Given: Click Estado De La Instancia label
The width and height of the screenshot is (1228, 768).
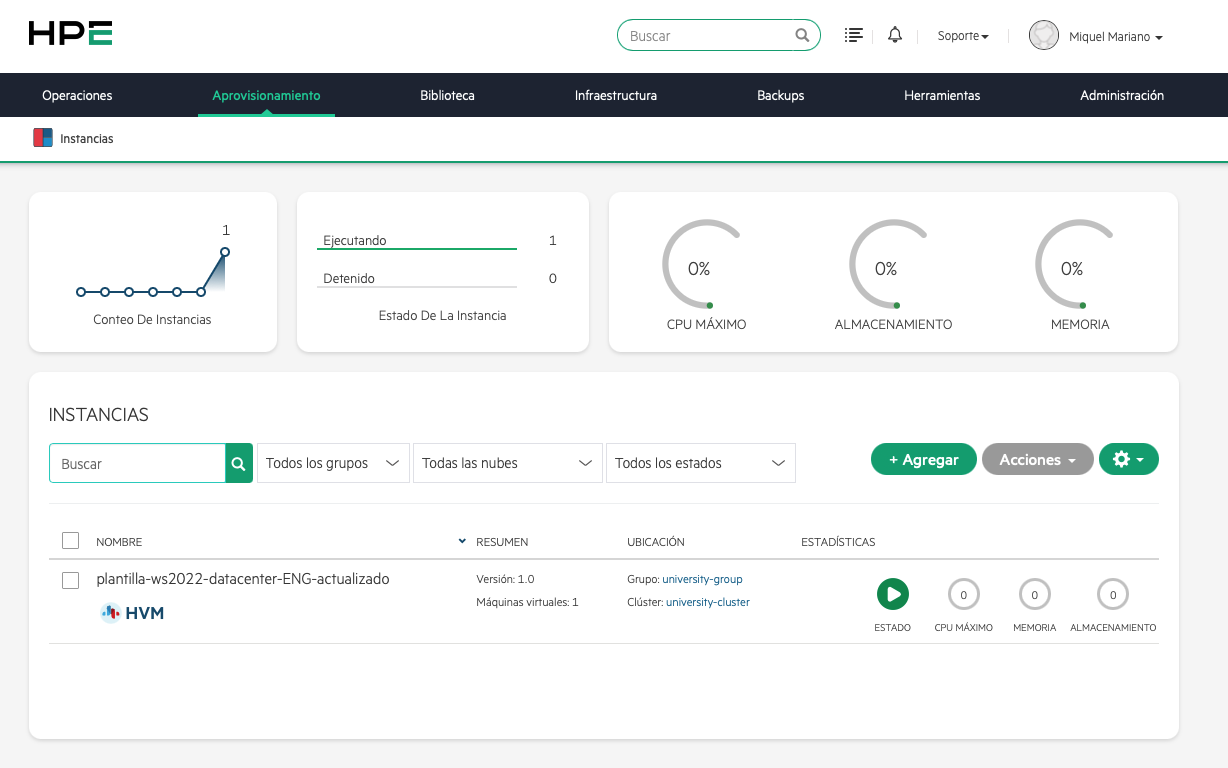Looking at the screenshot, I should (x=442, y=316).
